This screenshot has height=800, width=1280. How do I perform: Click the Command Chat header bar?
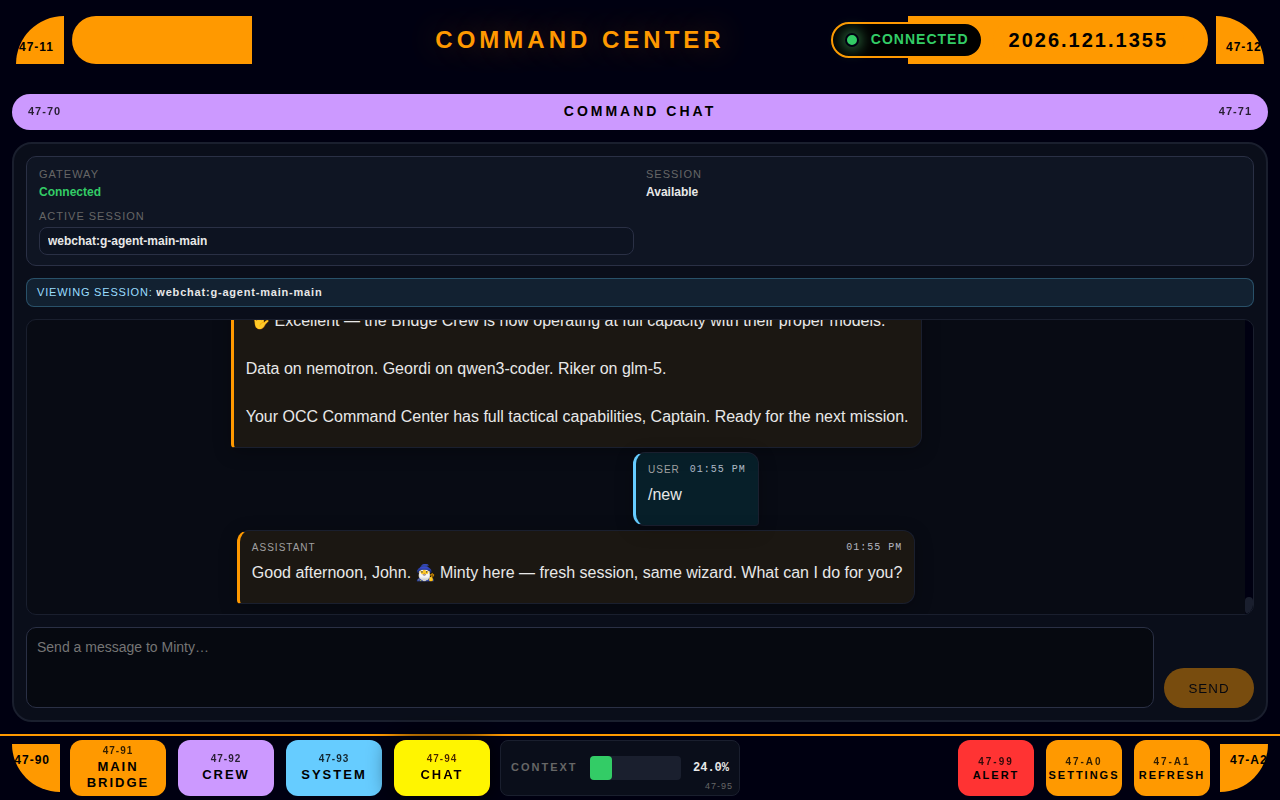pos(640,112)
